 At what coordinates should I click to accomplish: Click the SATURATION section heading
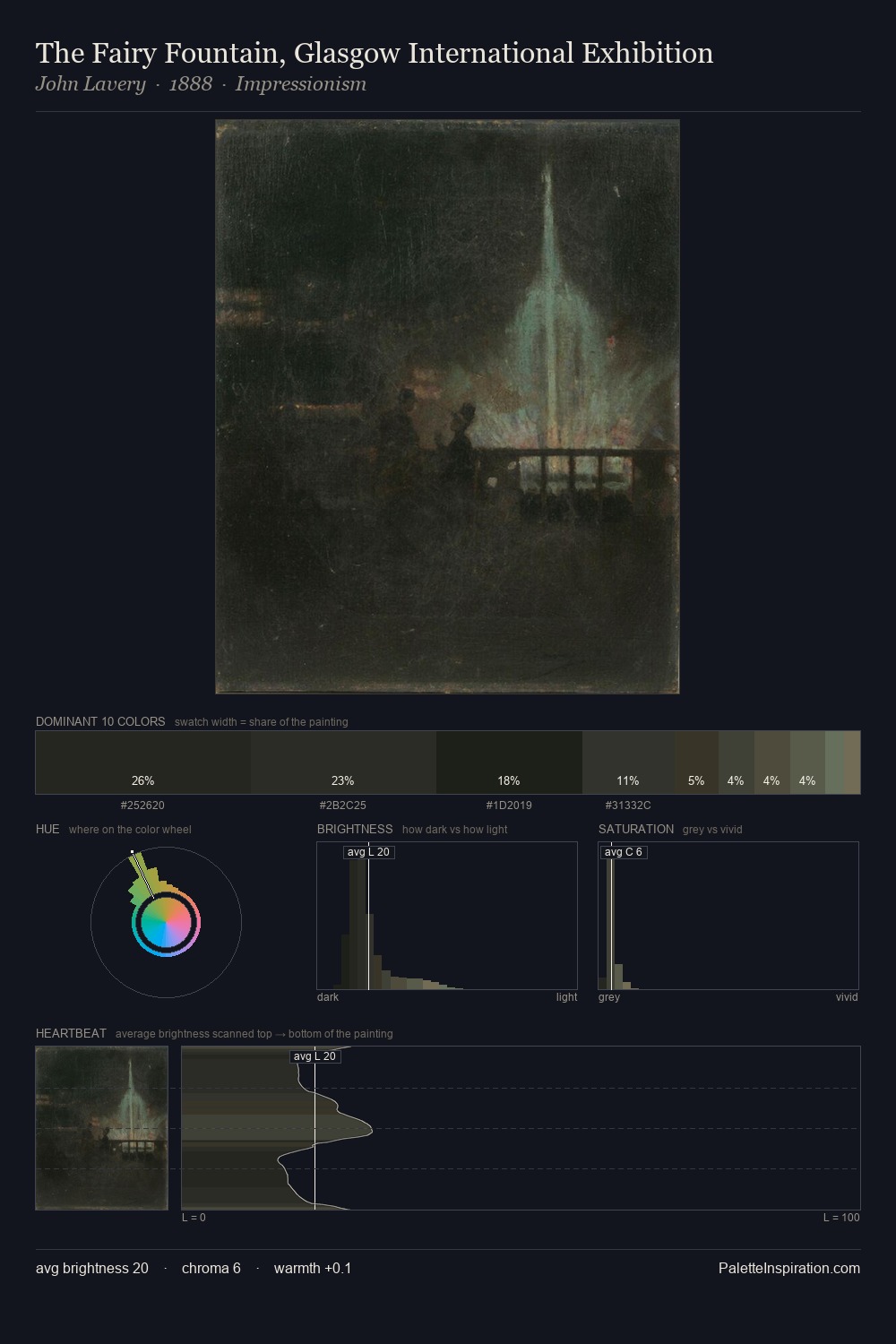coord(636,829)
